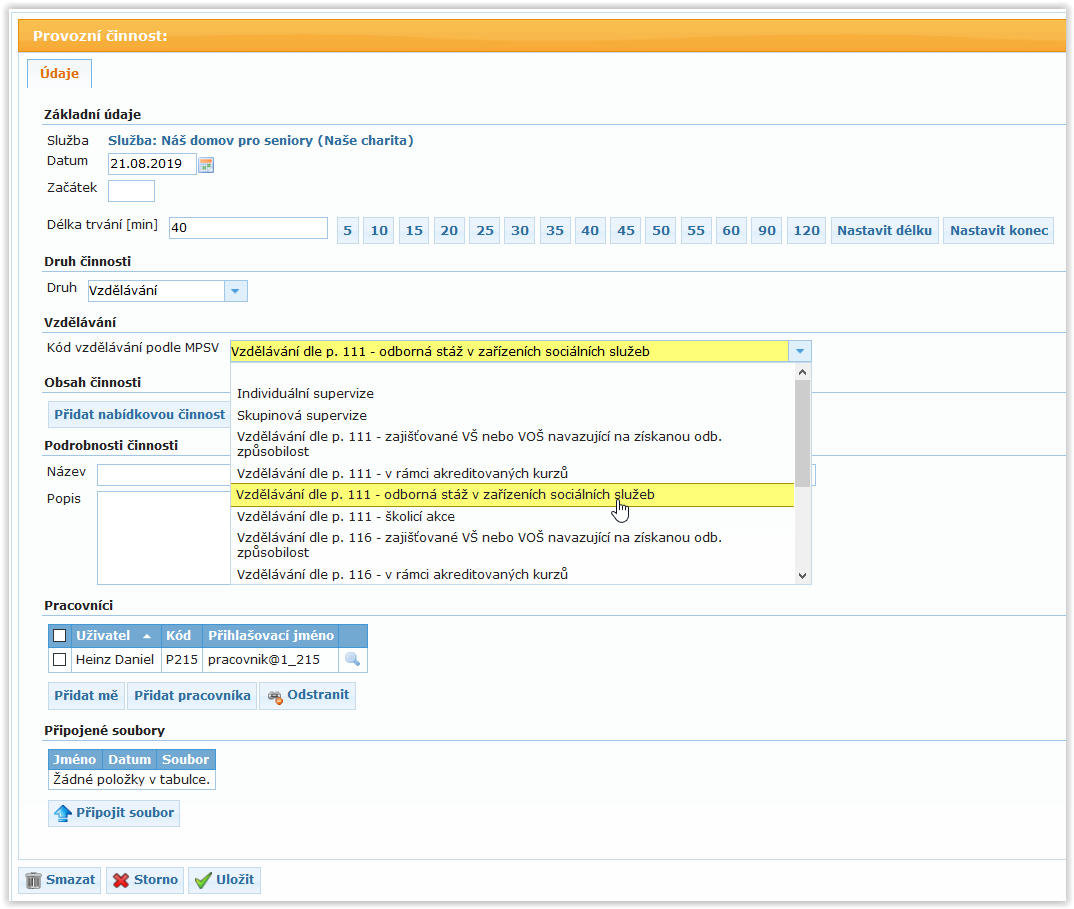Choose p. 111 zajišťované VŠ nebo VOŠ option
Image resolution: width=1074 pixels, height=909 pixels.
click(x=512, y=444)
